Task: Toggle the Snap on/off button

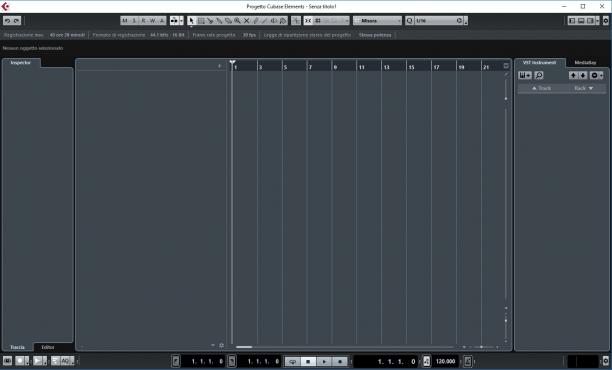Action: point(308,21)
